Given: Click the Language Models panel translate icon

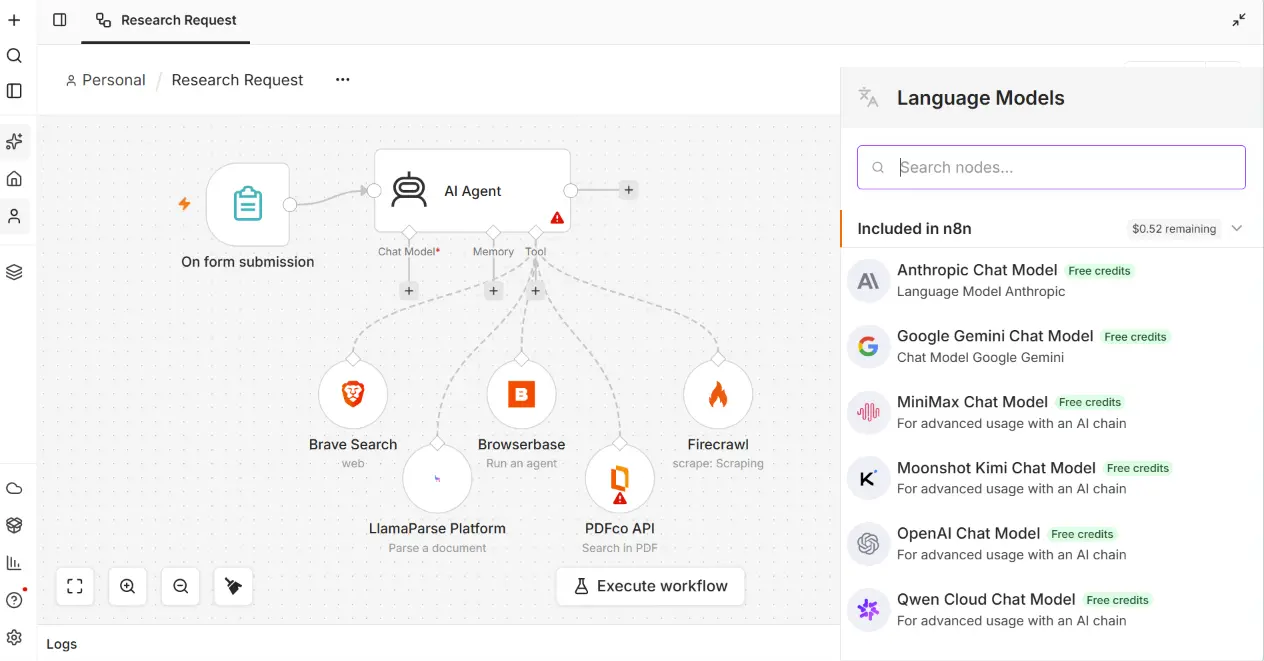Looking at the screenshot, I should click(x=868, y=97).
